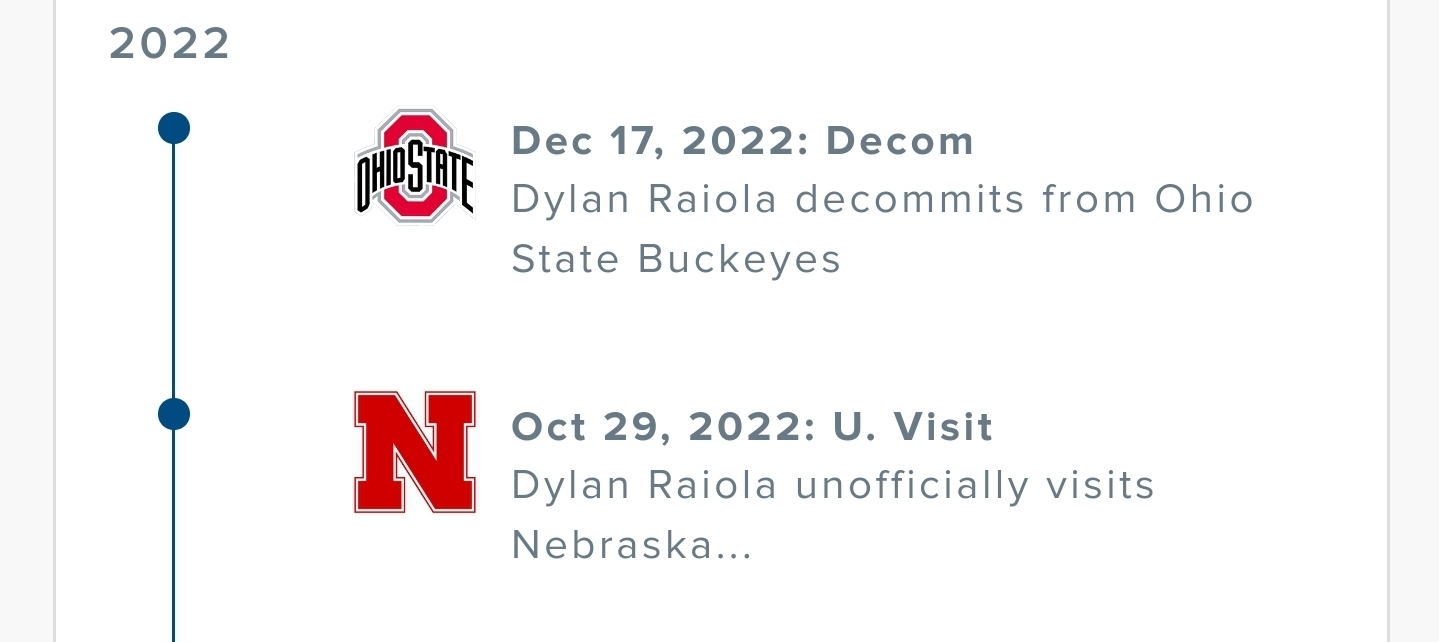Click the 'Decom' event type label
Screen dimensions: 1439x642
pyautogui.click(x=900, y=141)
